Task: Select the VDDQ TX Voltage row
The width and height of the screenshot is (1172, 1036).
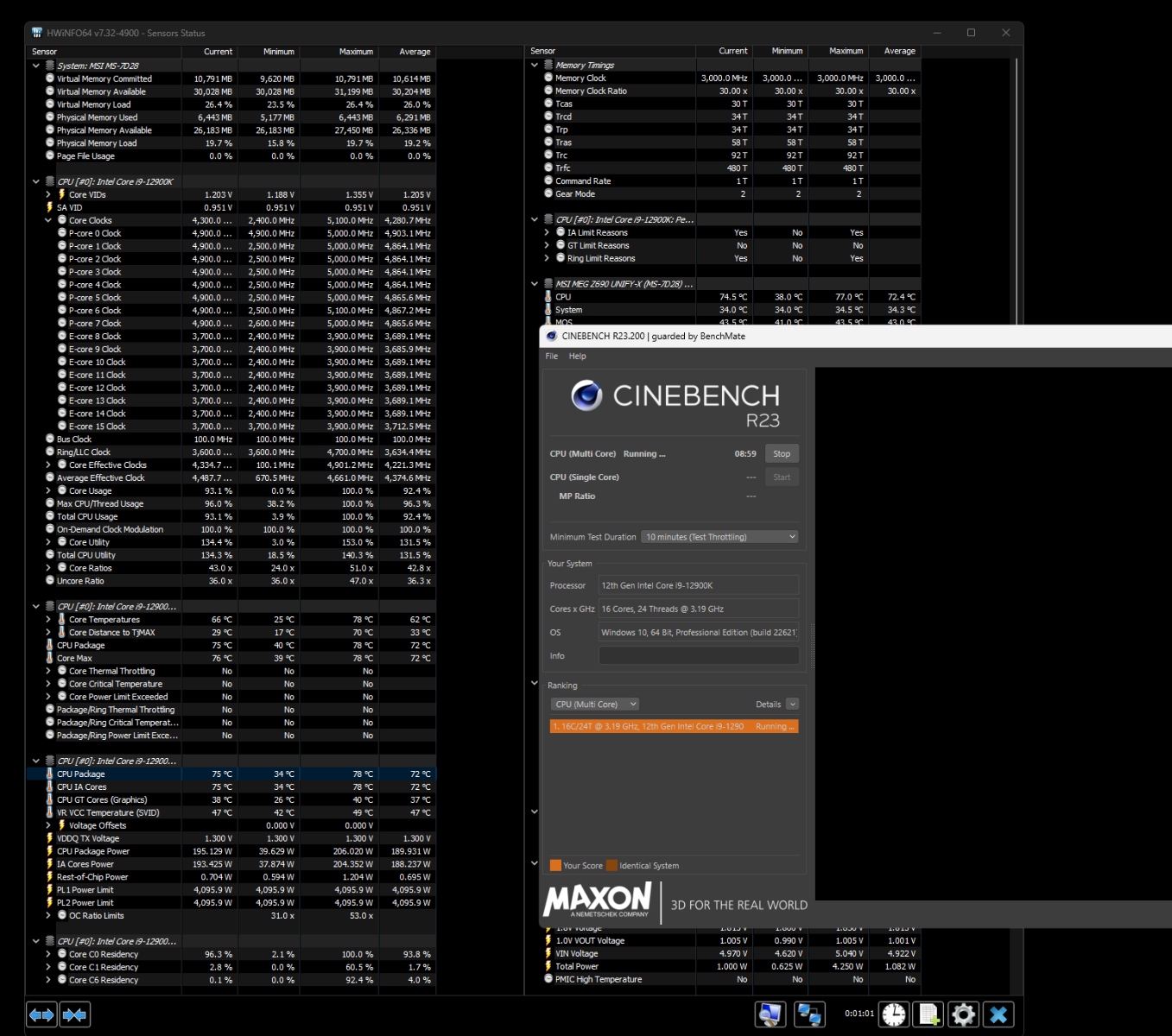Action: click(231, 838)
